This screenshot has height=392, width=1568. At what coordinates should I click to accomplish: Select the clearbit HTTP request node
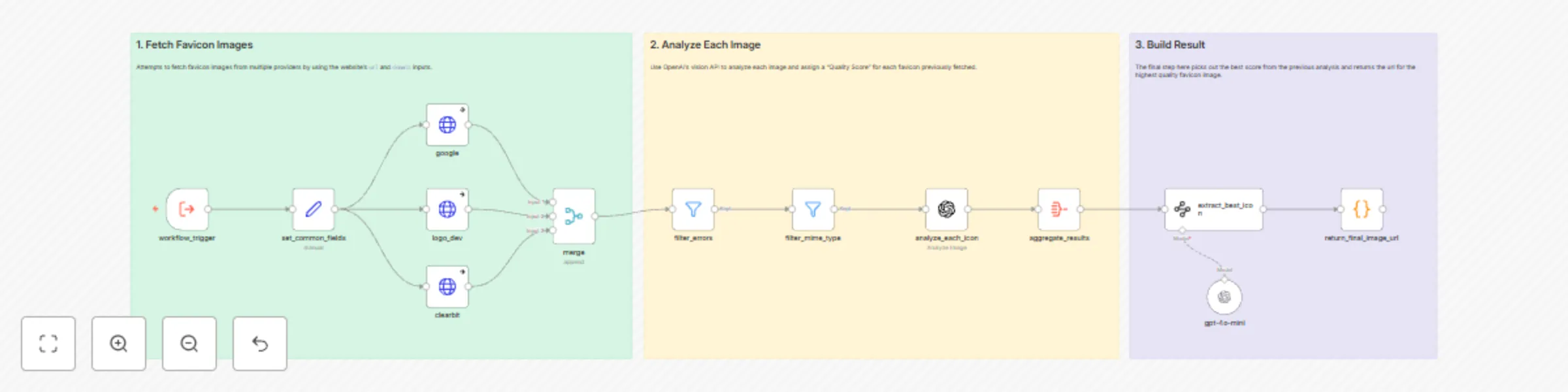[x=448, y=286]
